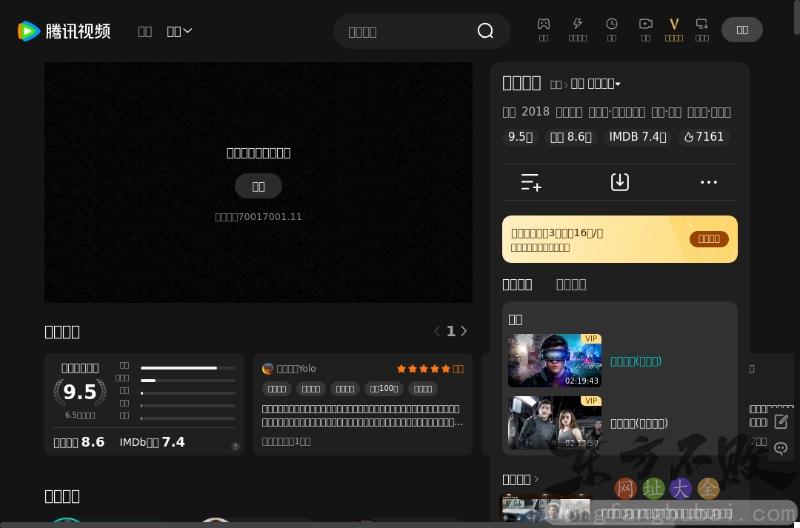This screenshot has height=528, width=800.
Task: Click the download icon in info panel
Action: pos(620,182)
